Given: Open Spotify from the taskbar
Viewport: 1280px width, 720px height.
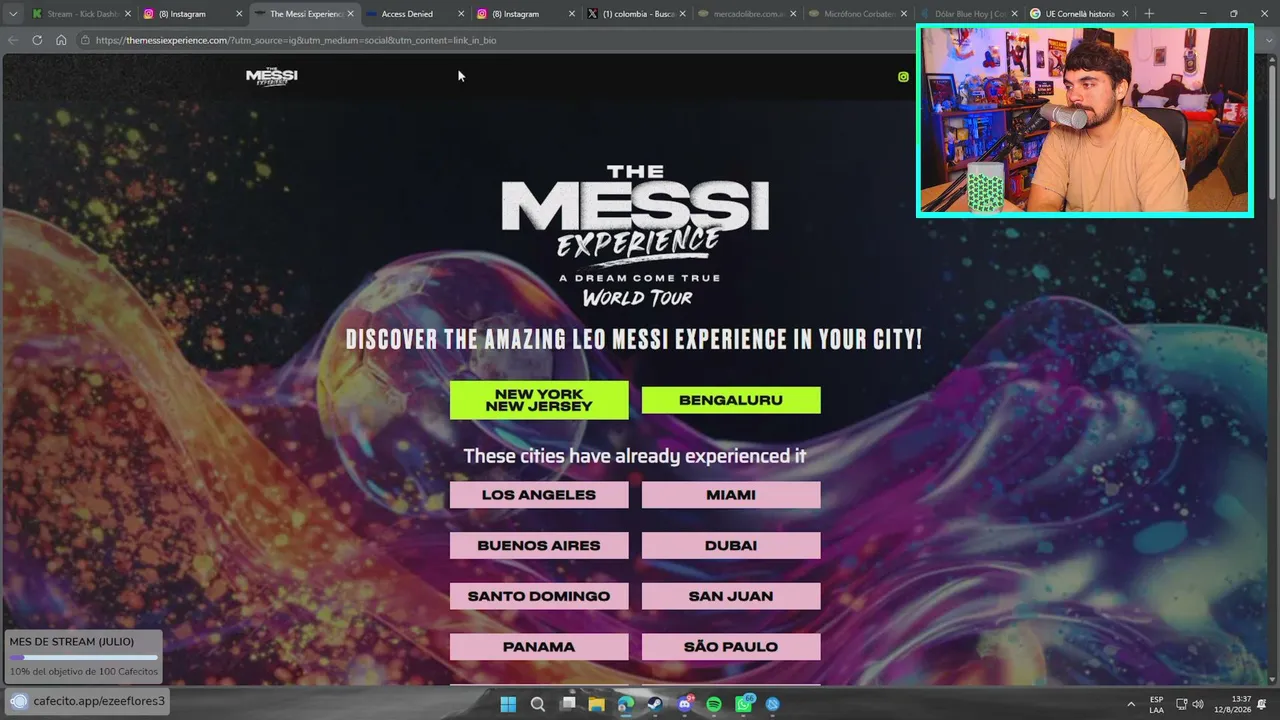Looking at the screenshot, I should 714,704.
